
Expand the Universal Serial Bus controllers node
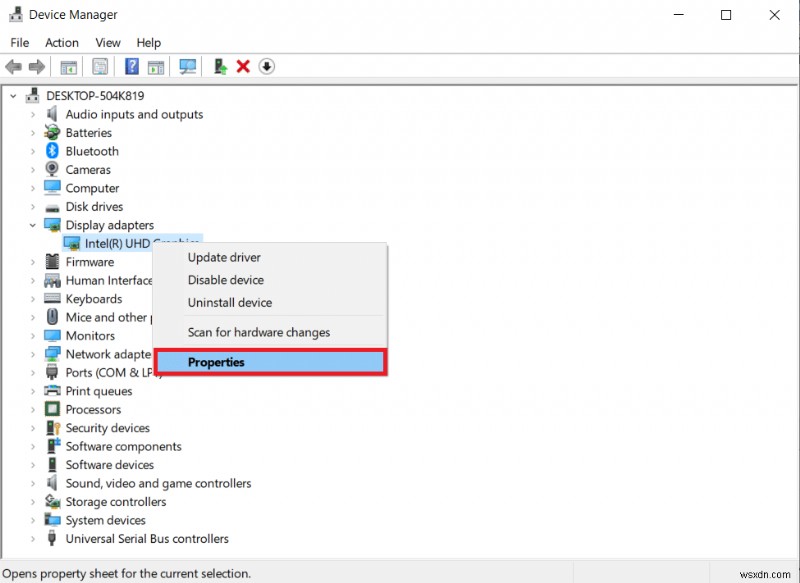(x=33, y=538)
